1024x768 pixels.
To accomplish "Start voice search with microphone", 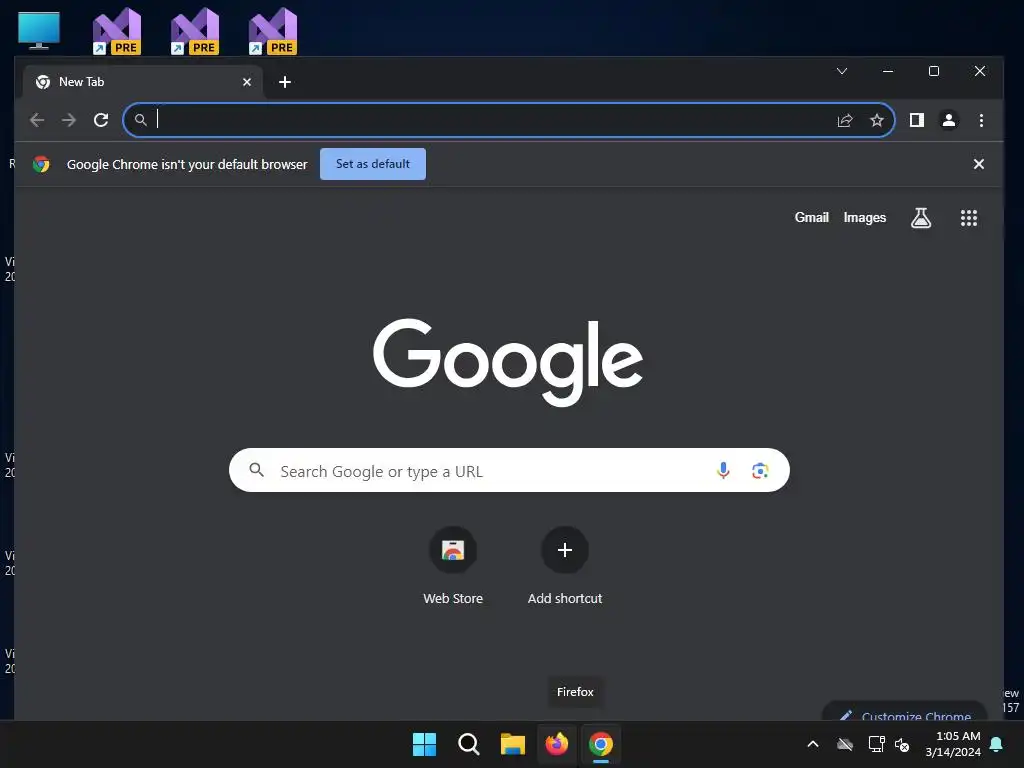I will point(723,471).
